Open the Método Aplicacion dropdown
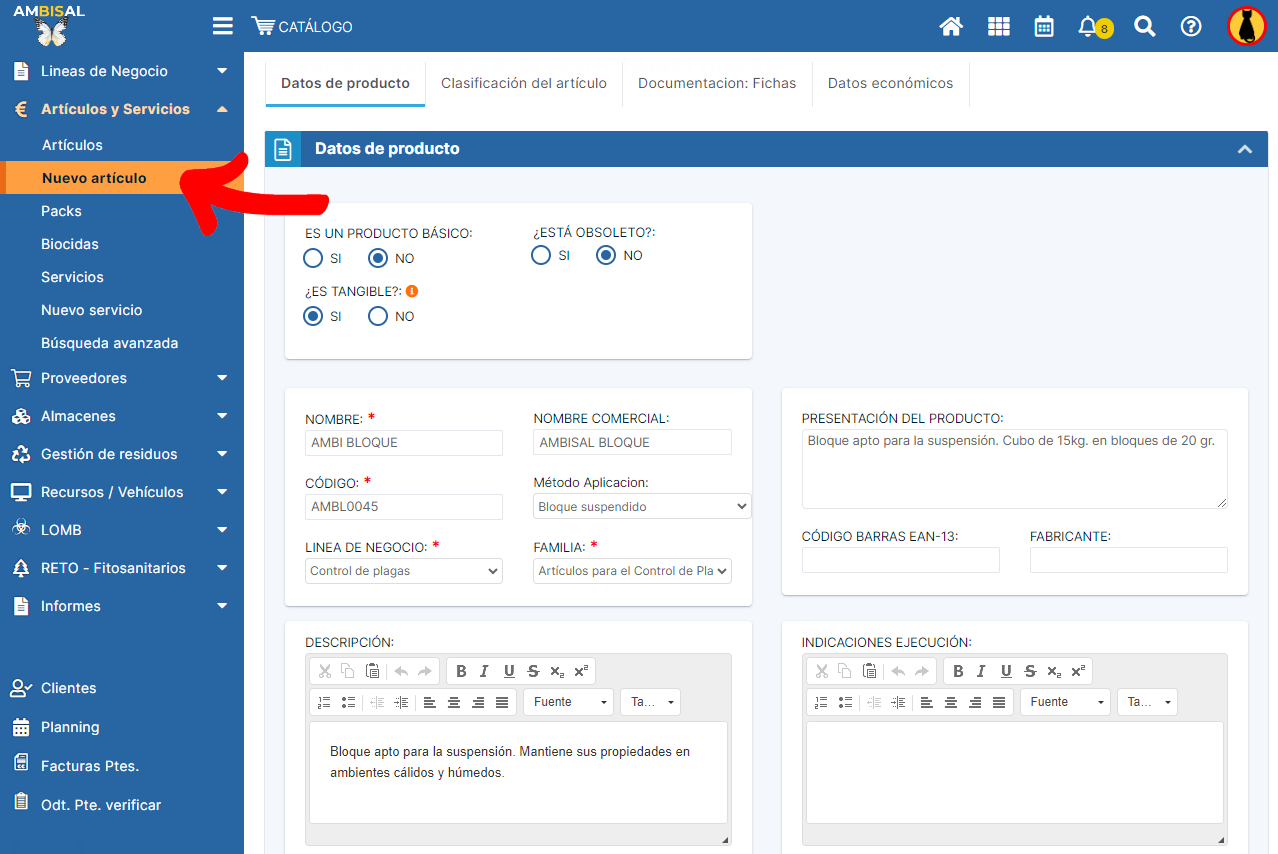 point(641,507)
